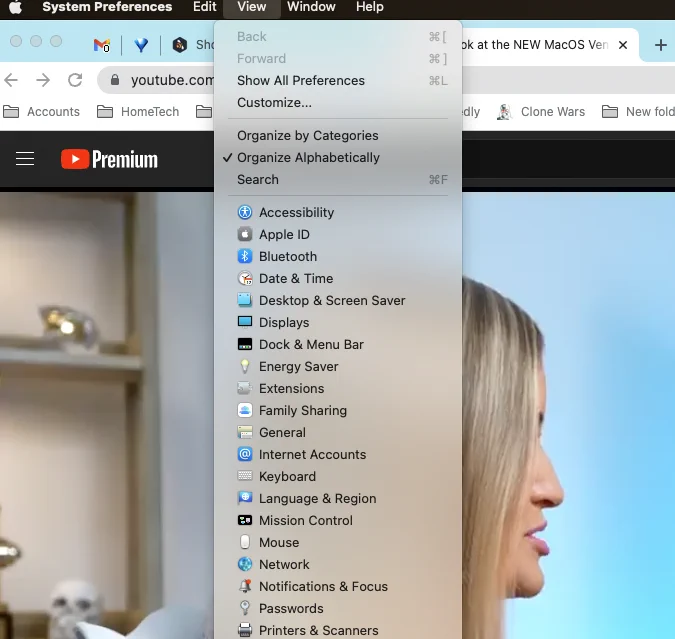Select Mission Control in the menu
This screenshot has width=675, height=639.
[338, 520]
